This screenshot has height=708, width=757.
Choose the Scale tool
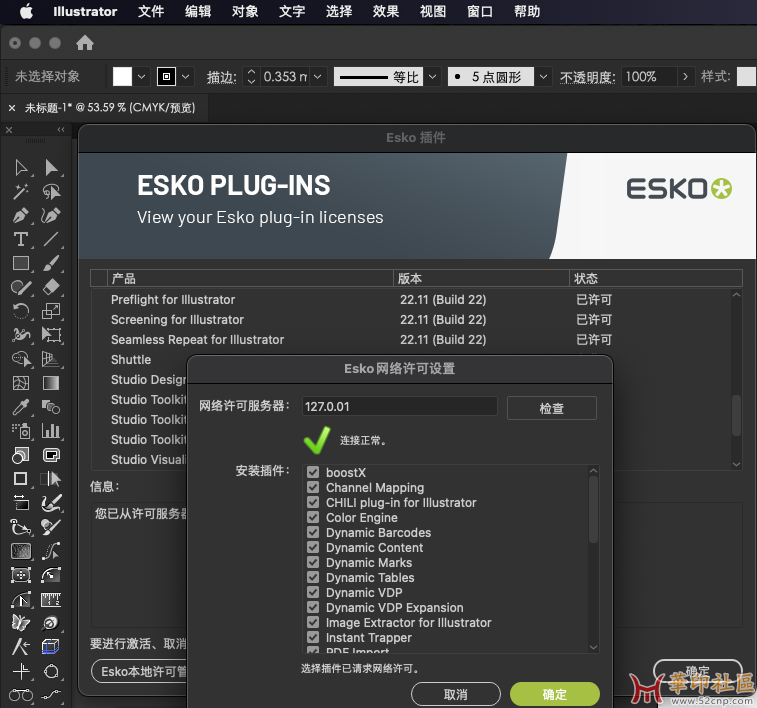51,311
